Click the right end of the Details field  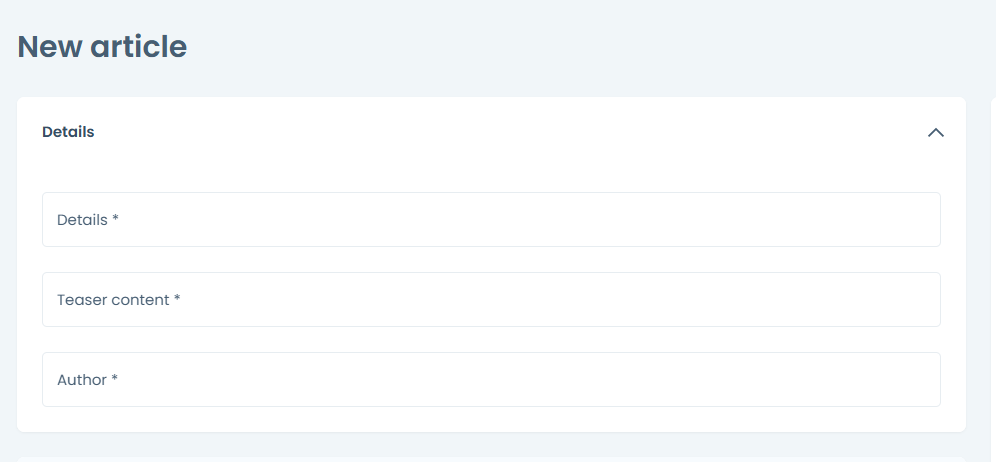click(x=920, y=219)
